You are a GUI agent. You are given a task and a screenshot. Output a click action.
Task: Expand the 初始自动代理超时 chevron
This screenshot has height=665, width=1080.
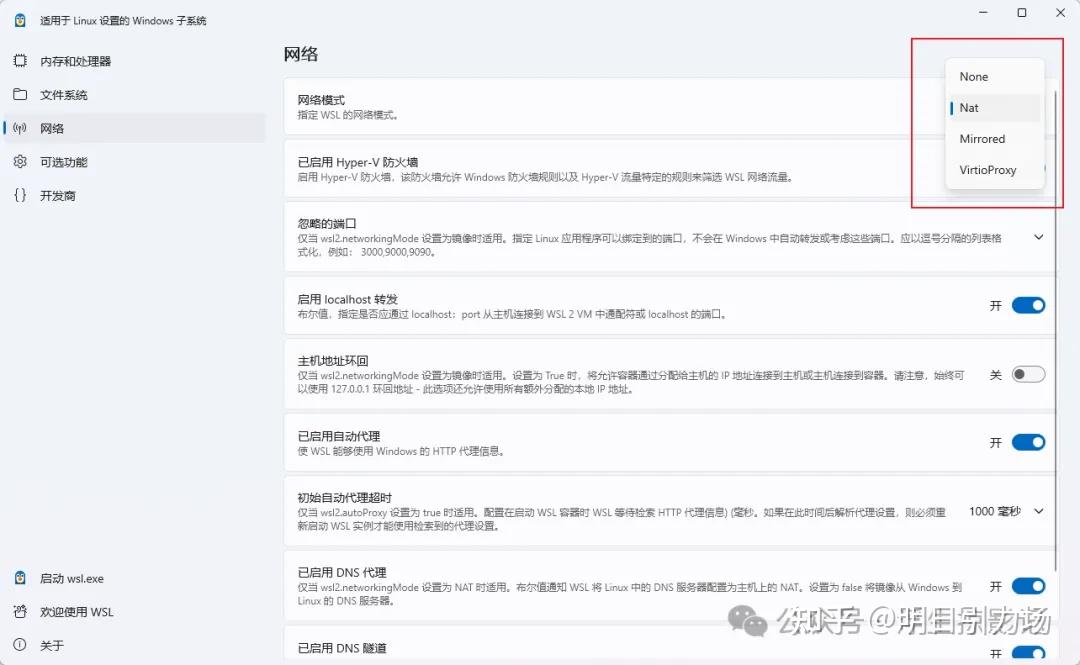(1039, 511)
